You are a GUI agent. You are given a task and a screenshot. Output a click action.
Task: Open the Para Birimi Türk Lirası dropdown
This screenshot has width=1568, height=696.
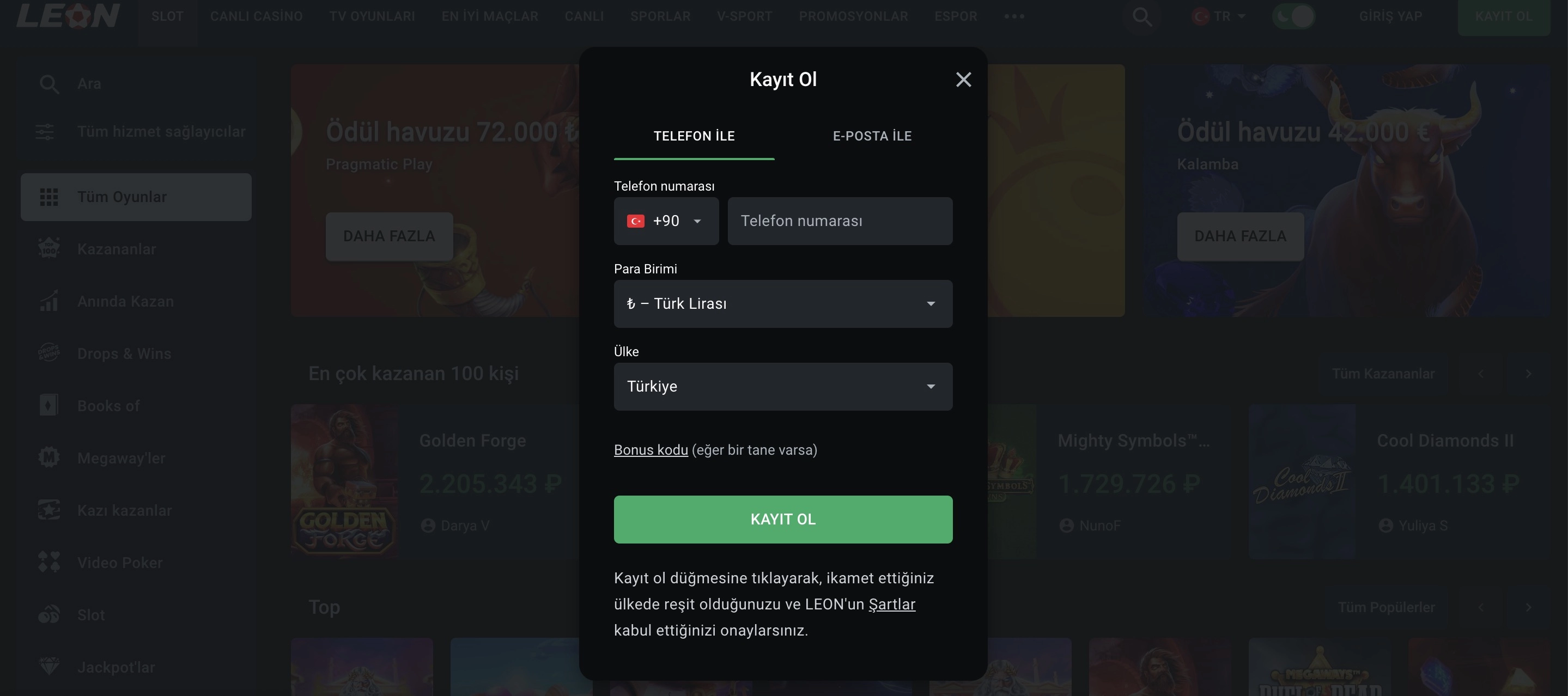coord(783,303)
